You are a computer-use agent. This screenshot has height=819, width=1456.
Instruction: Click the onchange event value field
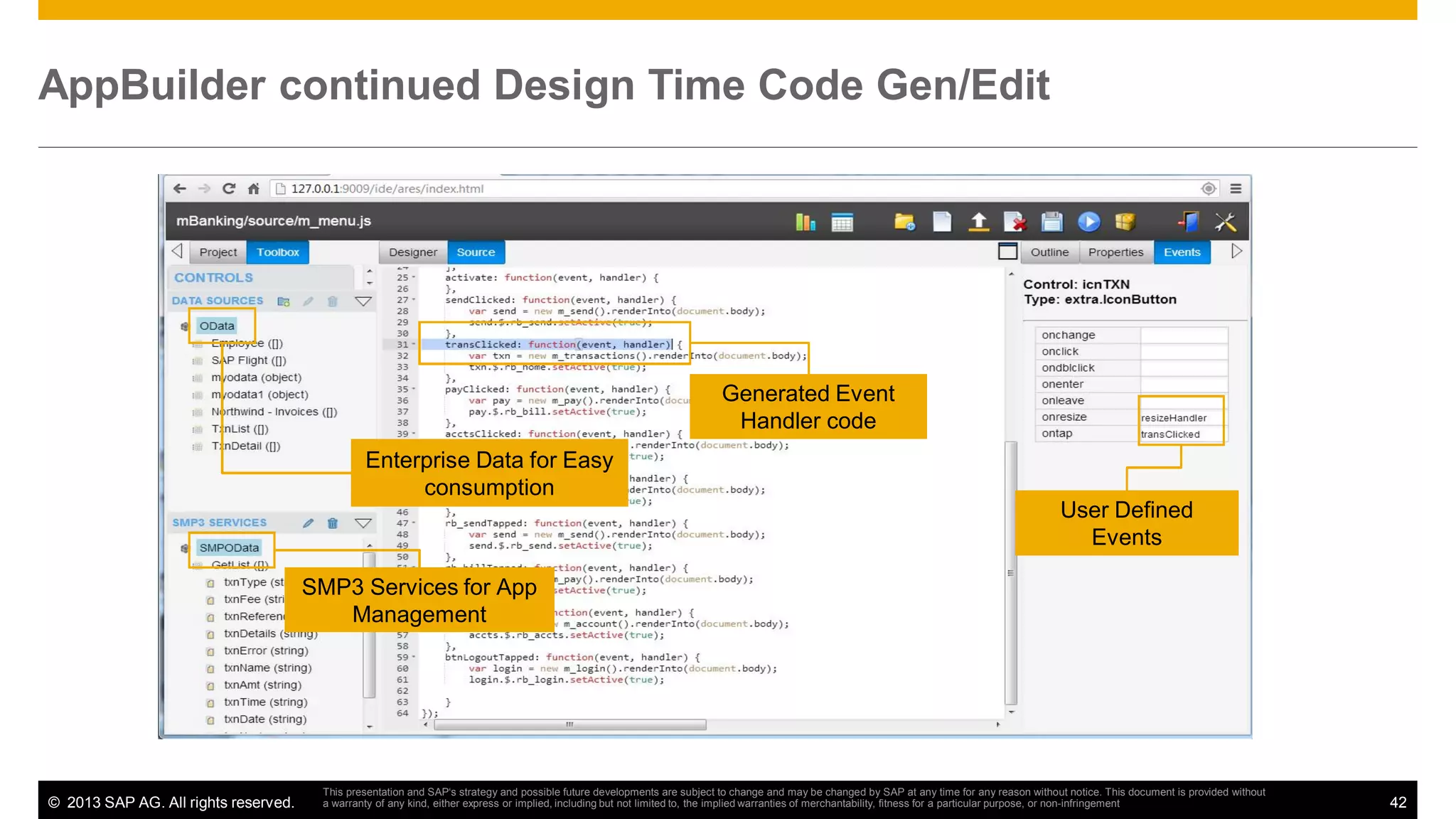pyautogui.click(x=1184, y=335)
